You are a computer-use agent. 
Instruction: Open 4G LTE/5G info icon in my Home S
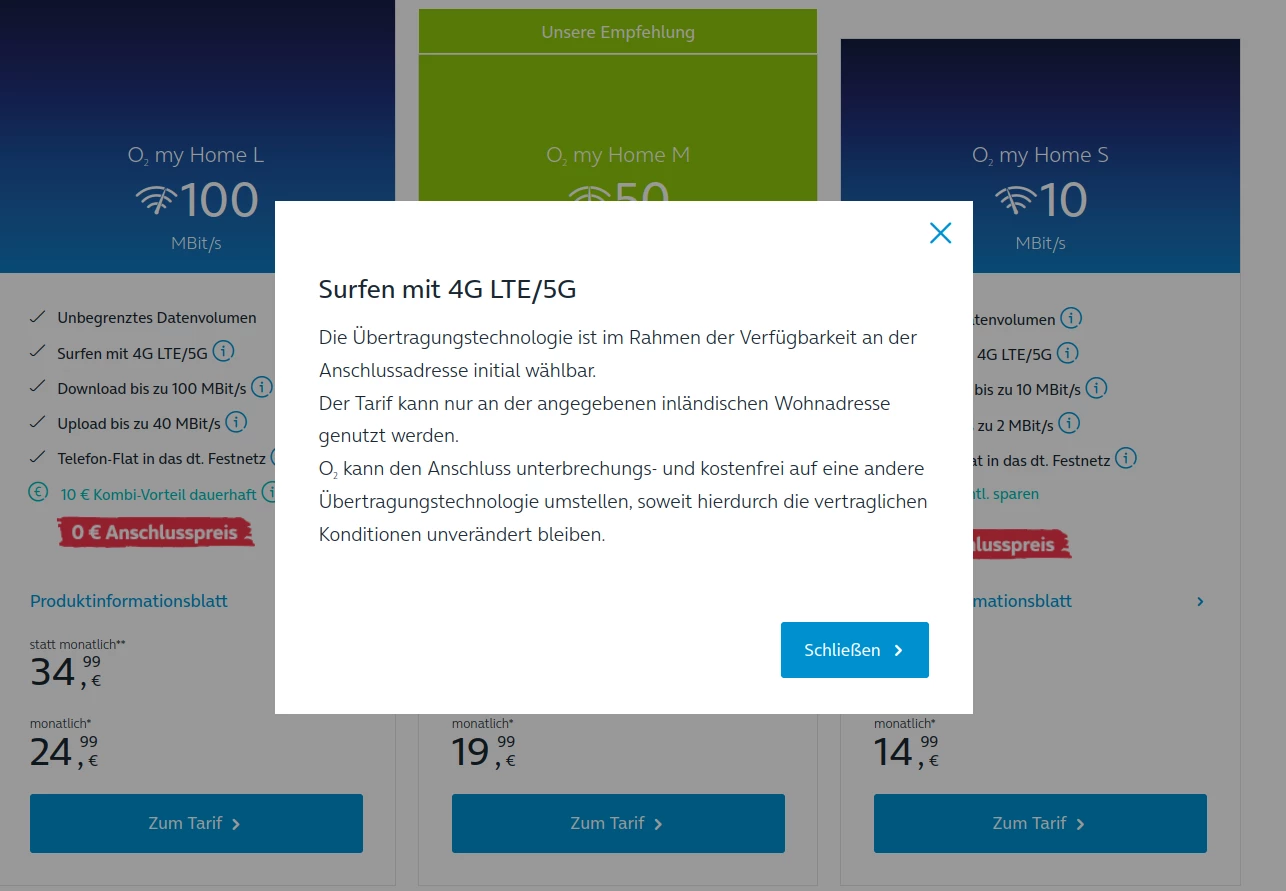click(1068, 353)
